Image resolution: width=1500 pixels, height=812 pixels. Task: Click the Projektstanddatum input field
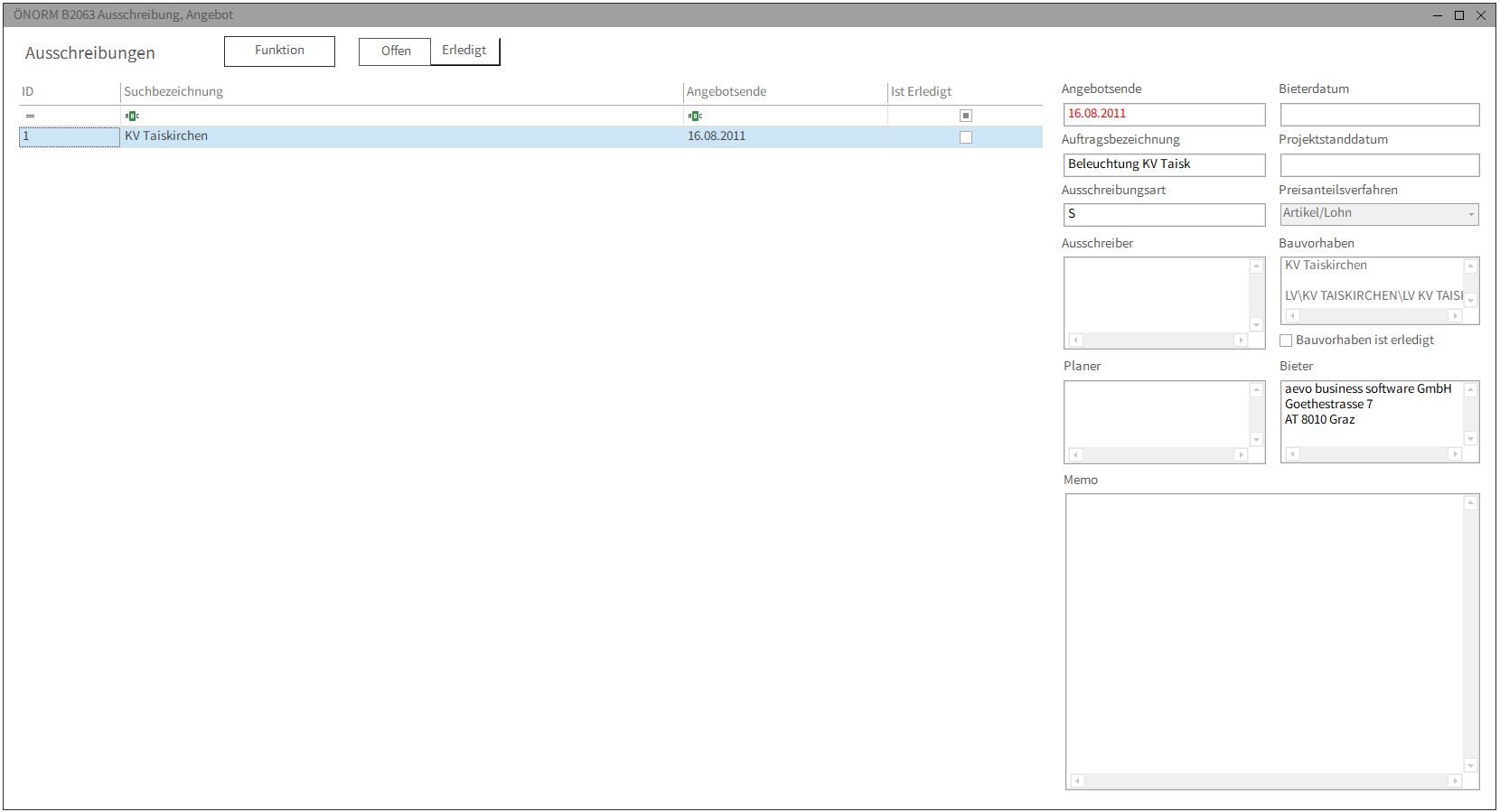1380,164
